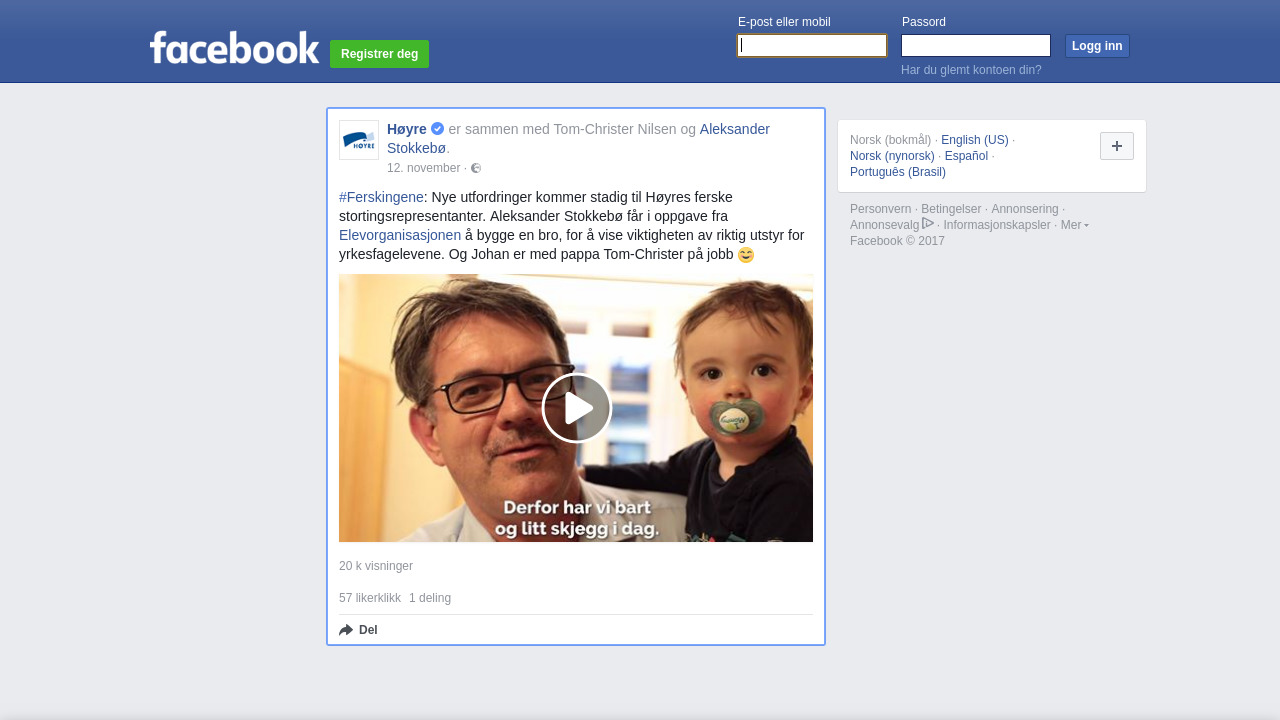Screen dimensions: 1280x720
Task: Click the public globe privacy icon
Action: tap(476, 168)
